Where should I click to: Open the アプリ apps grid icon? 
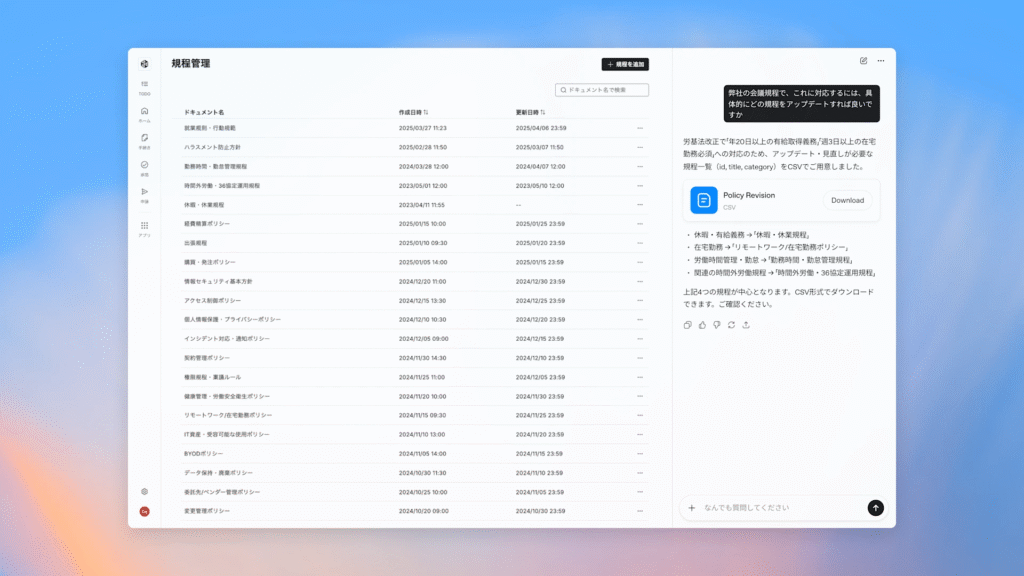point(145,228)
